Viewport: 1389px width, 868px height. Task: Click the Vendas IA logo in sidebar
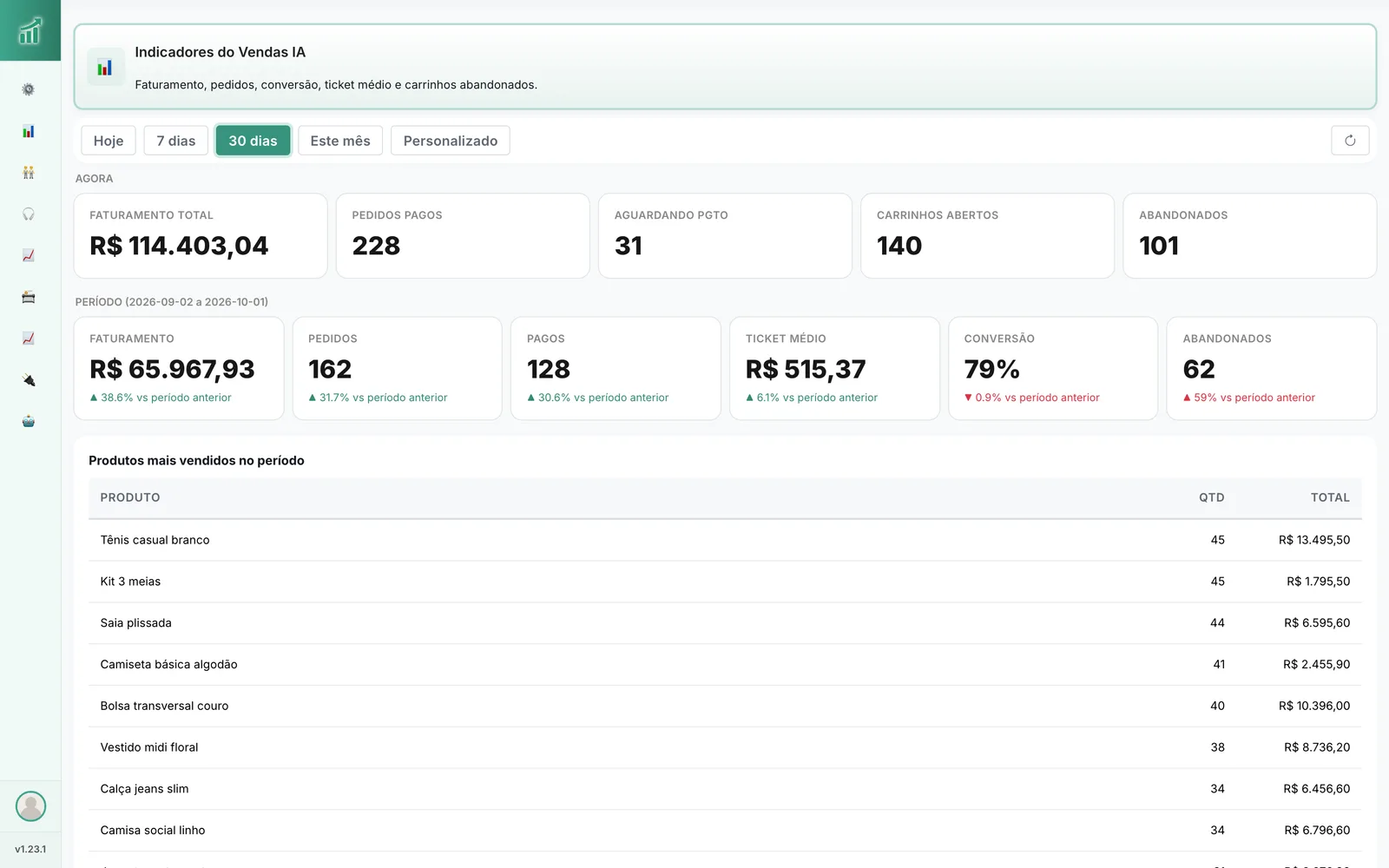[30, 30]
